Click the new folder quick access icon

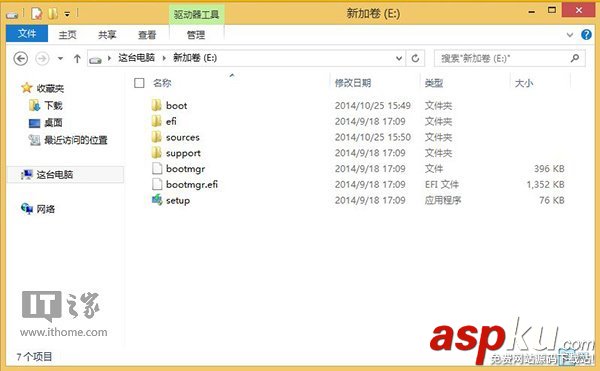tap(52, 14)
